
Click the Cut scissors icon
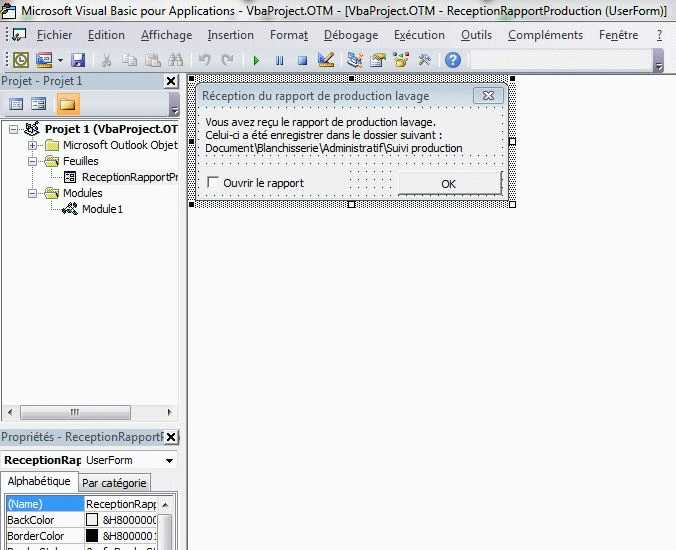(x=106, y=60)
